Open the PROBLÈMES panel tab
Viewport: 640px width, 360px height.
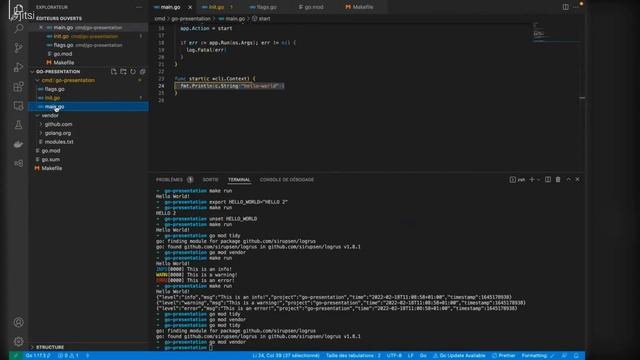174,180
